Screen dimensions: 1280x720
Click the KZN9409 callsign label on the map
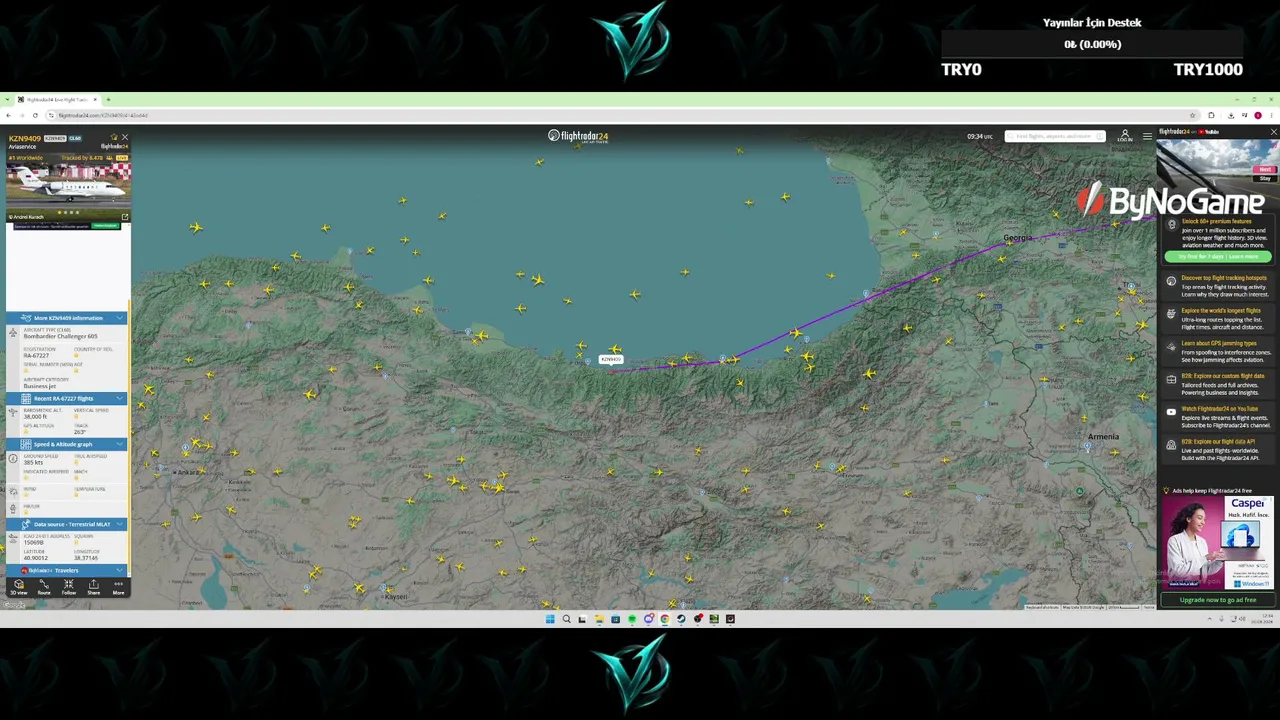(610, 359)
